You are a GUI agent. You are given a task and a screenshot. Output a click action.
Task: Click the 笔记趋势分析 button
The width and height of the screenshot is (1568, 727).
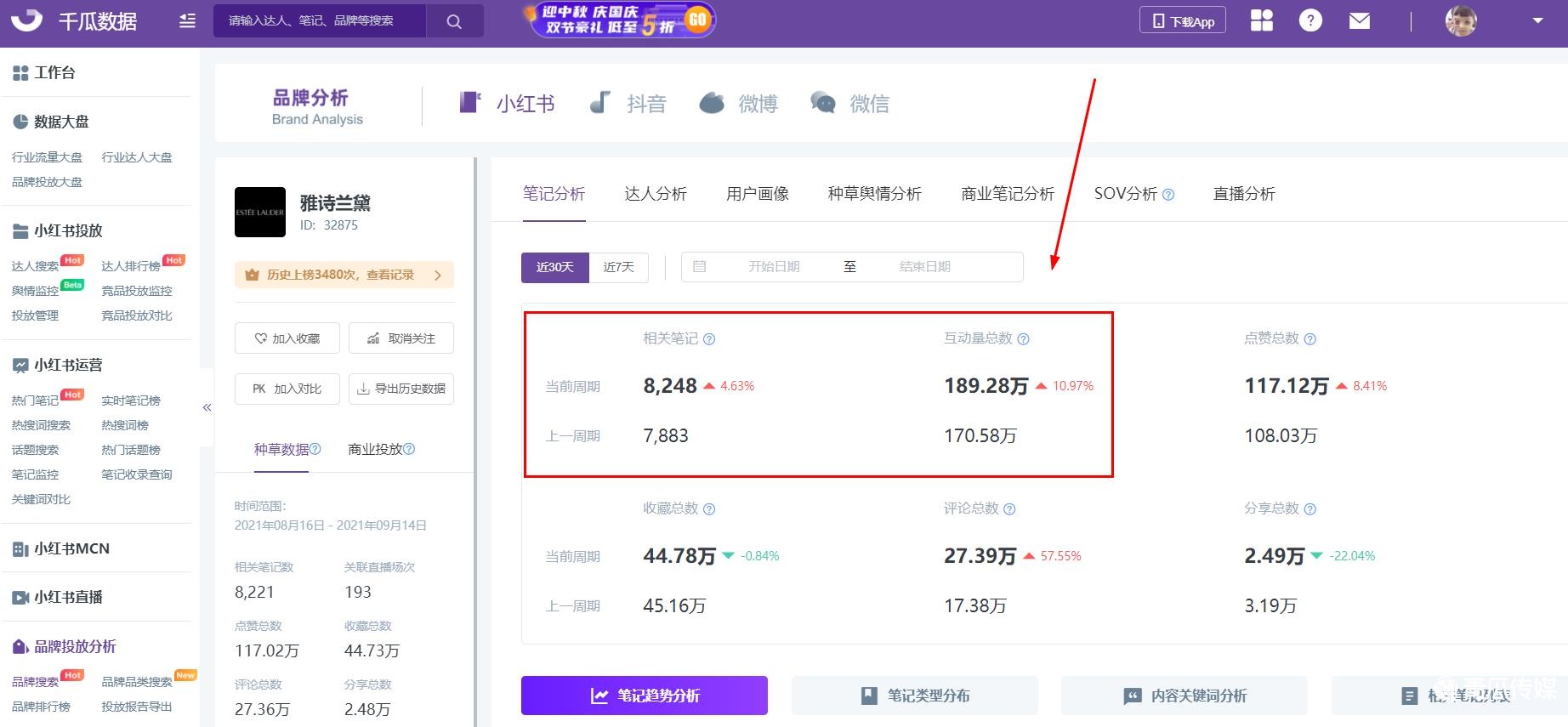point(644,696)
